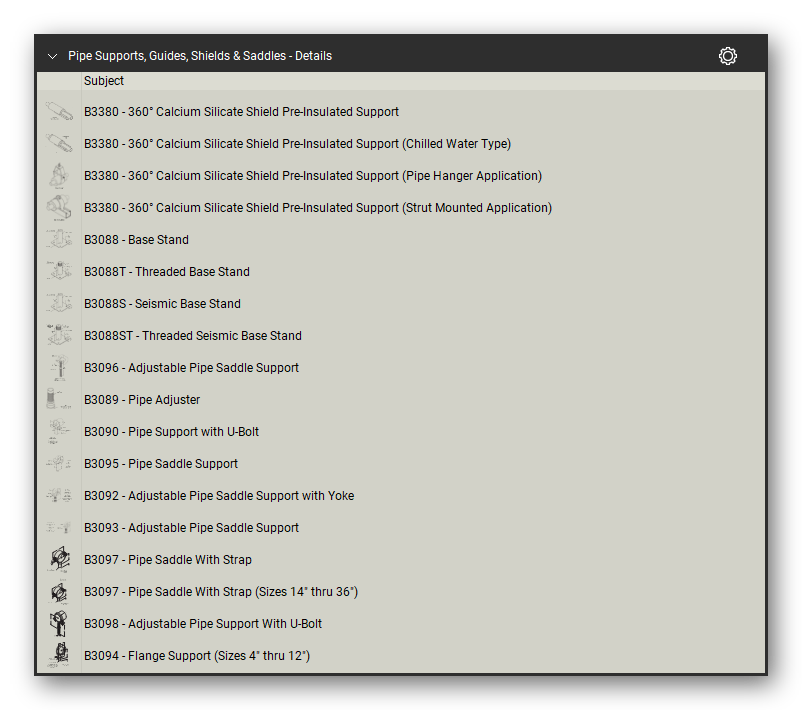Click thumbnail icon for B3097 Pipe Saddle With Strap
The height and width of the screenshot is (710, 802).
click(x=60, y=560)
